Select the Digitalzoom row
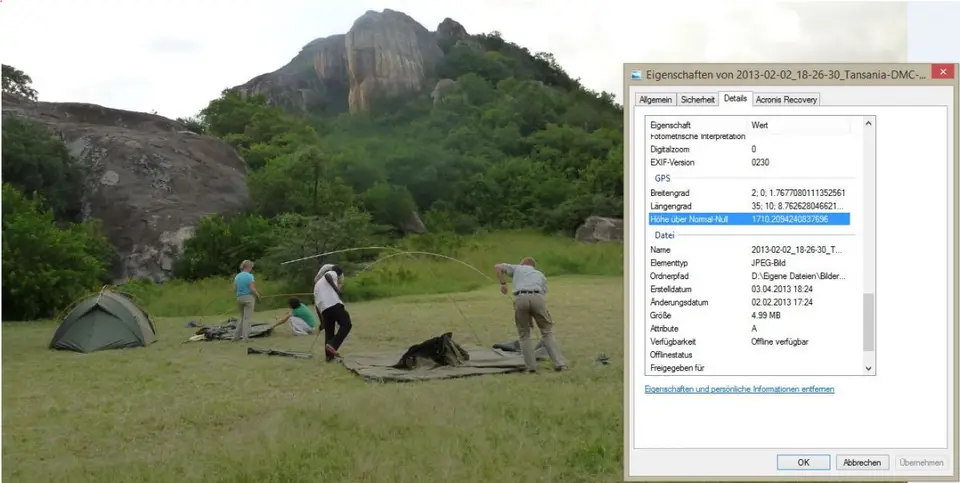 click(x=749, y=149)
